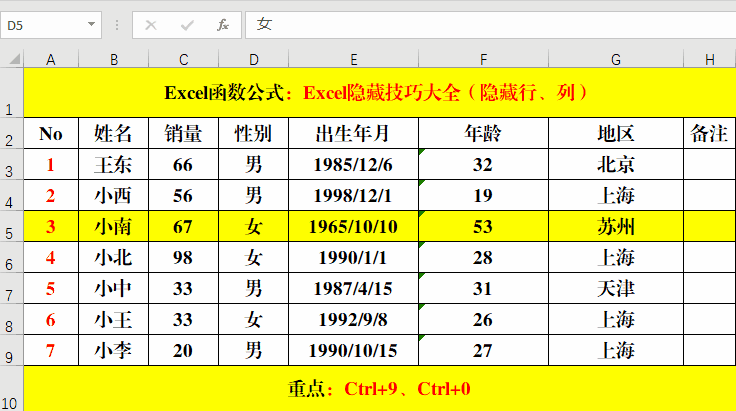Select row 6 header

(11, 257)
